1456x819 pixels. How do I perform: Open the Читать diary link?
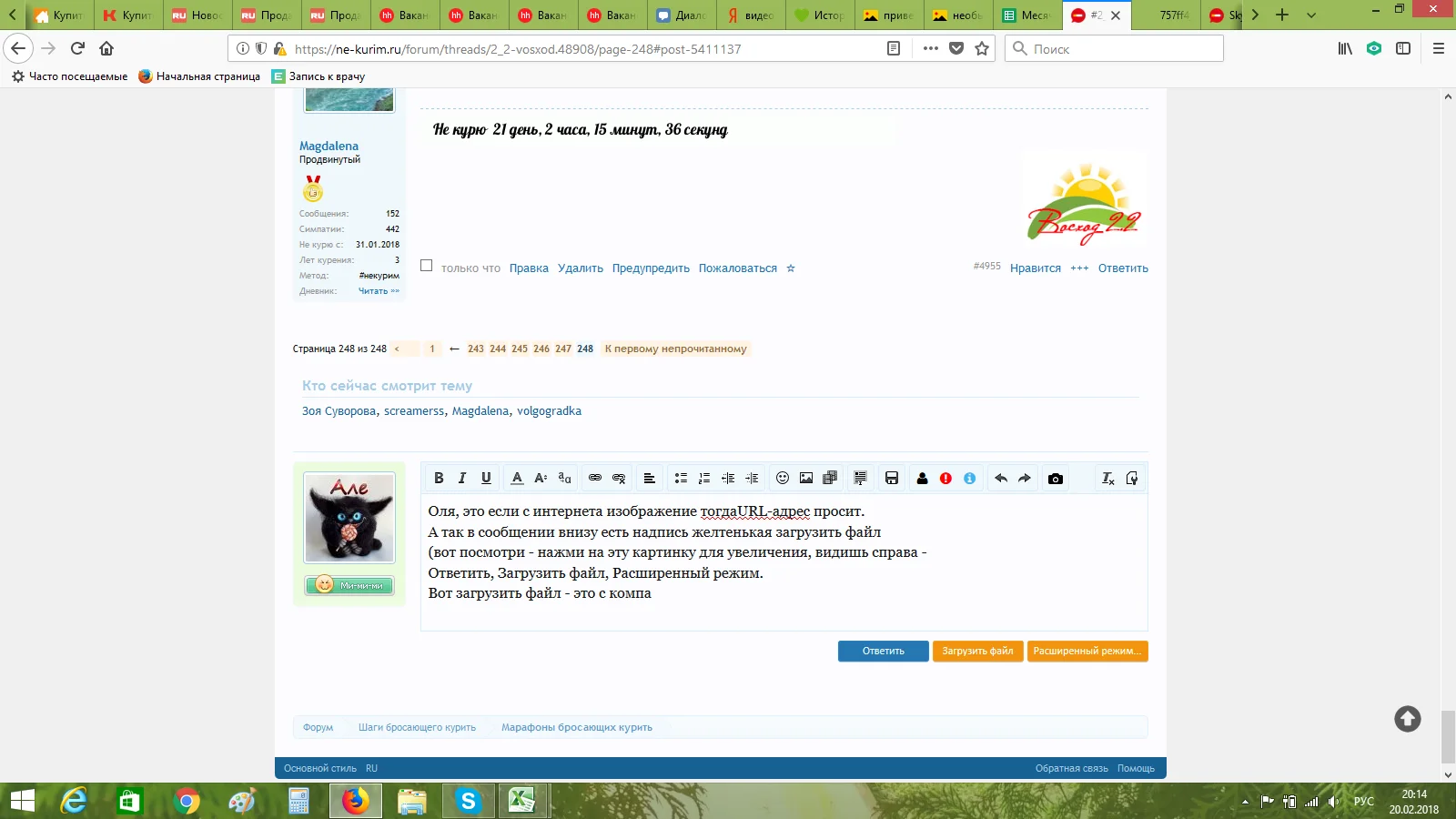[379, 291]
